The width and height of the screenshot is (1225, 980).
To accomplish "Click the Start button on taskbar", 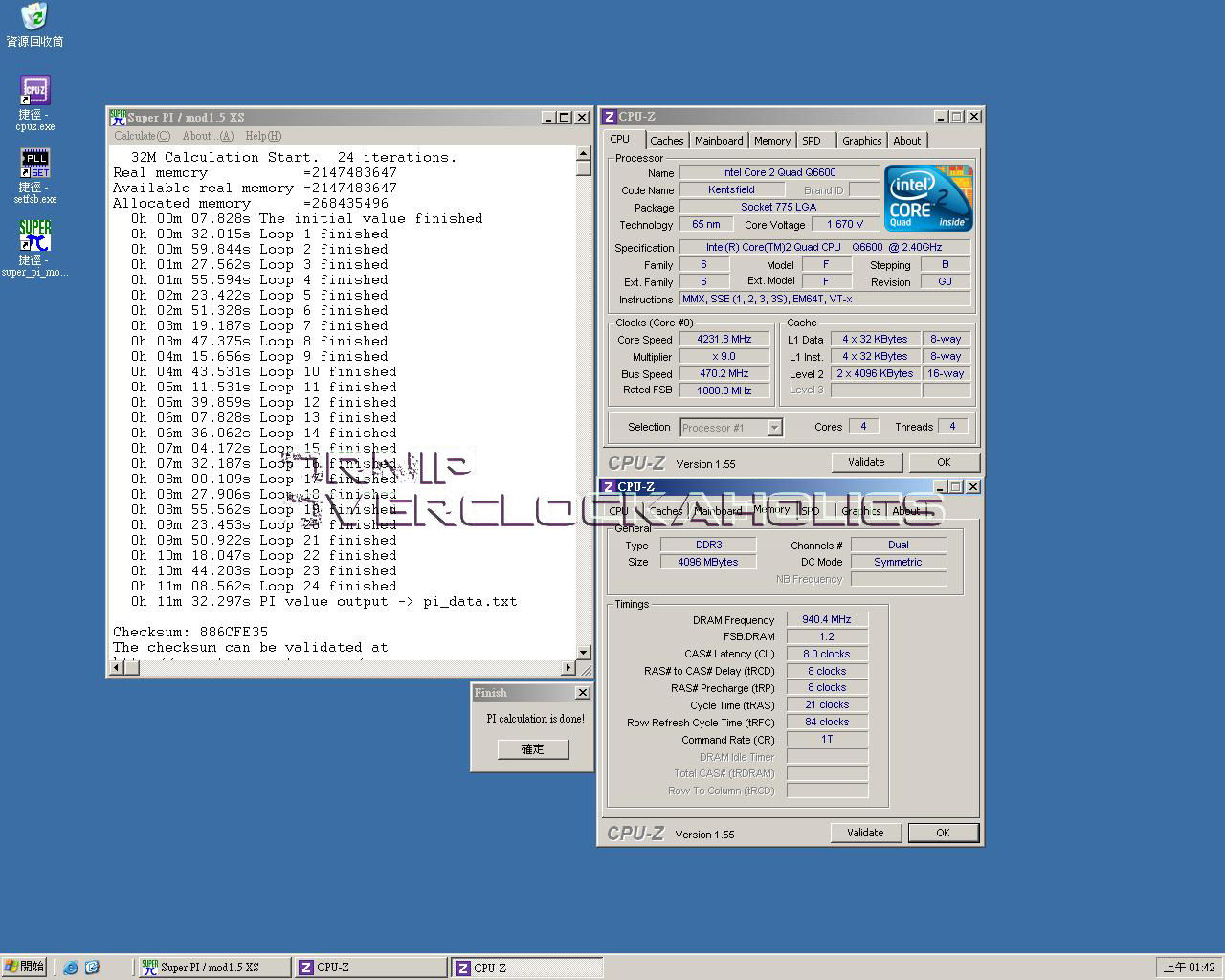I will click(x=25, y=967).
